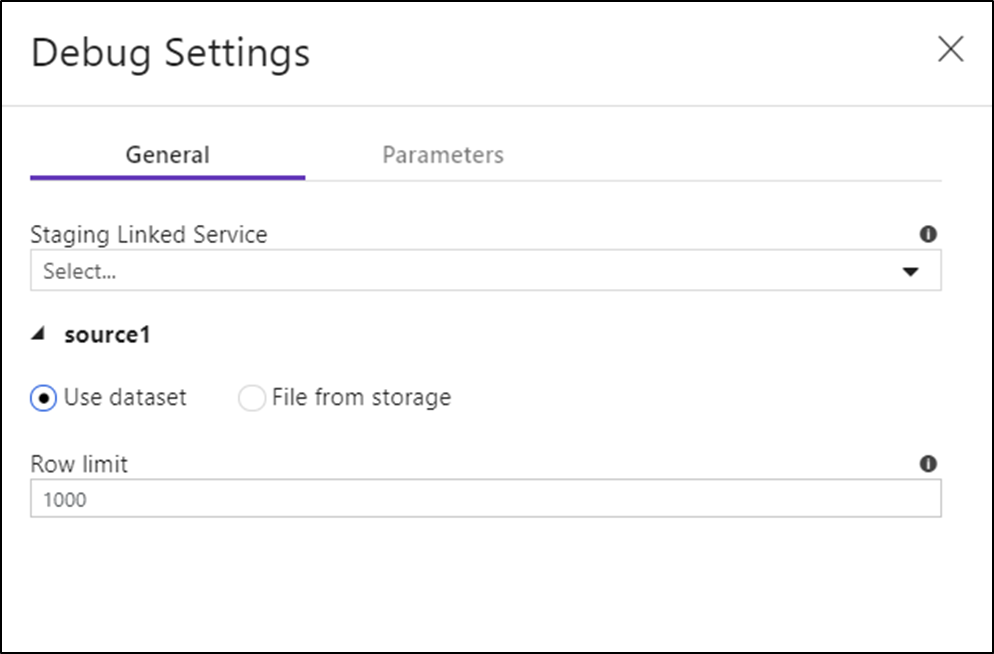The height and width of the screenshot is (654, 994).
Task: Switch to the General tab
Action: [x=167, y=155]
